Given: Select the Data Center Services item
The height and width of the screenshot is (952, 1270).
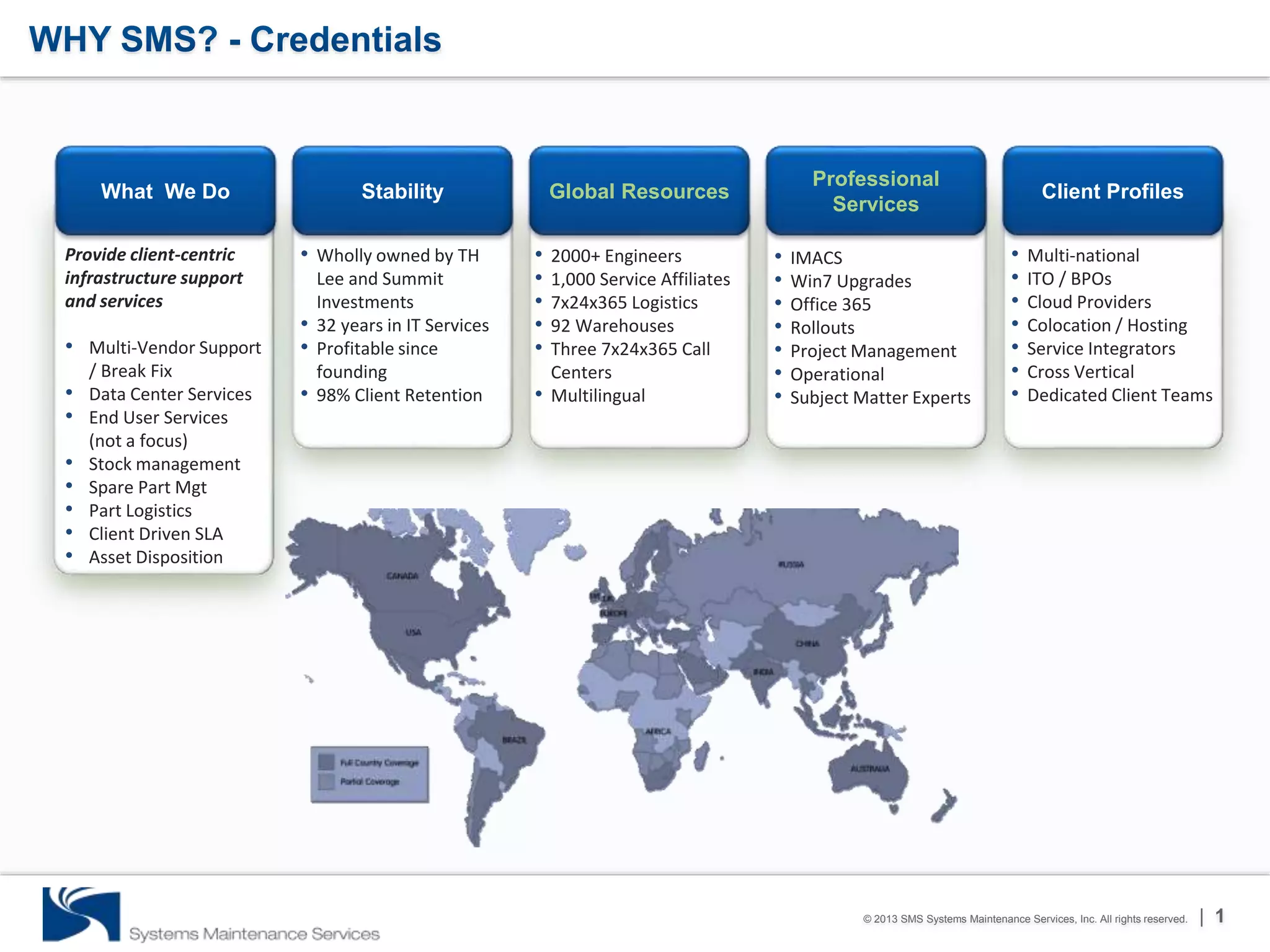Looking at the screenshot, I should pos(170,394).
